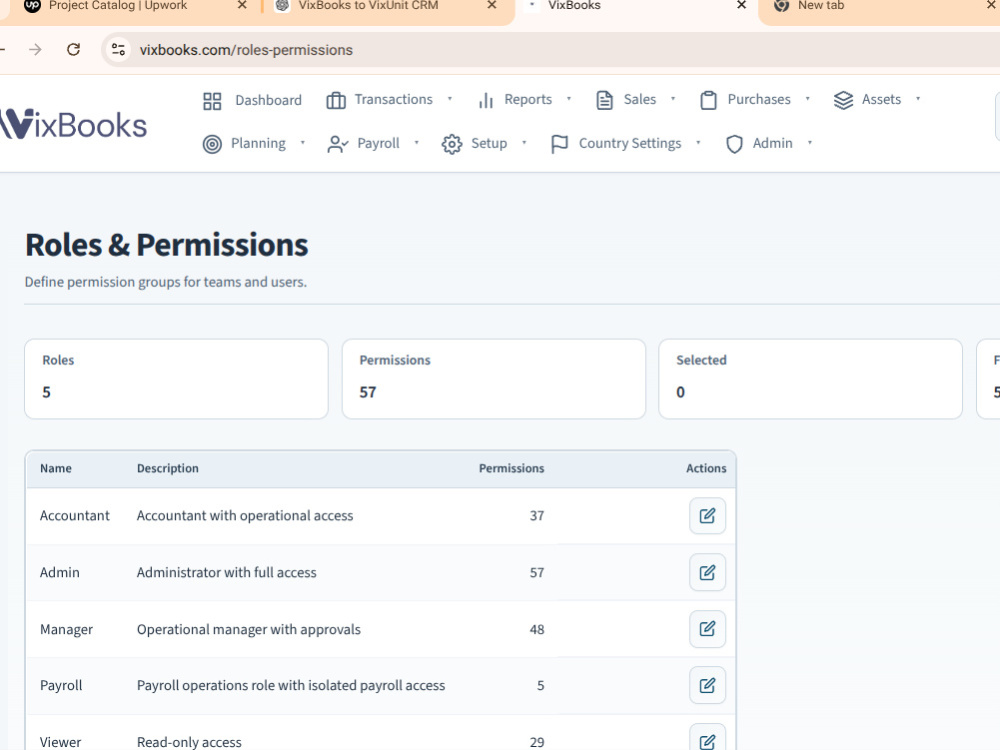Switch to VixBooks to VixUnit CRM tab

pyautogui.click(x=368, y=6)
